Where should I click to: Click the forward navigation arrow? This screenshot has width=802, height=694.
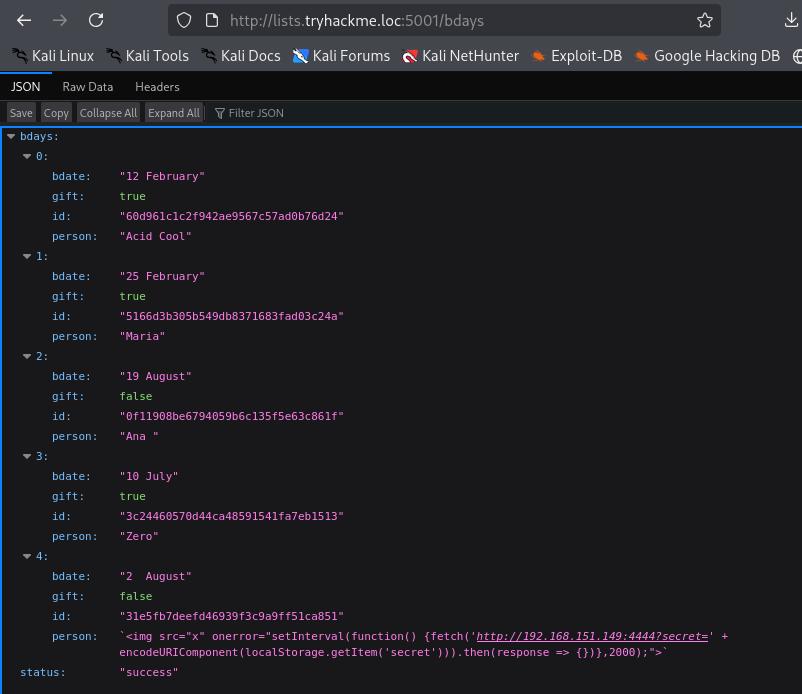tap(60, 20)
